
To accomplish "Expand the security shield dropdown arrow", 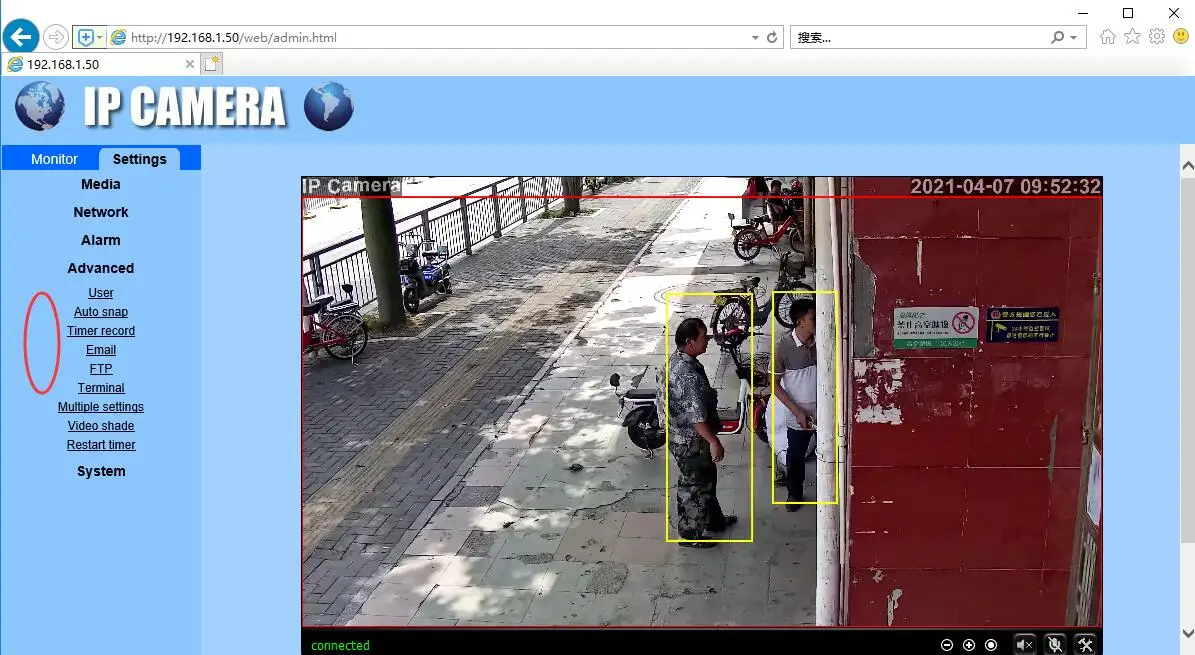I will pyautogui.click(x=100, y=37).
